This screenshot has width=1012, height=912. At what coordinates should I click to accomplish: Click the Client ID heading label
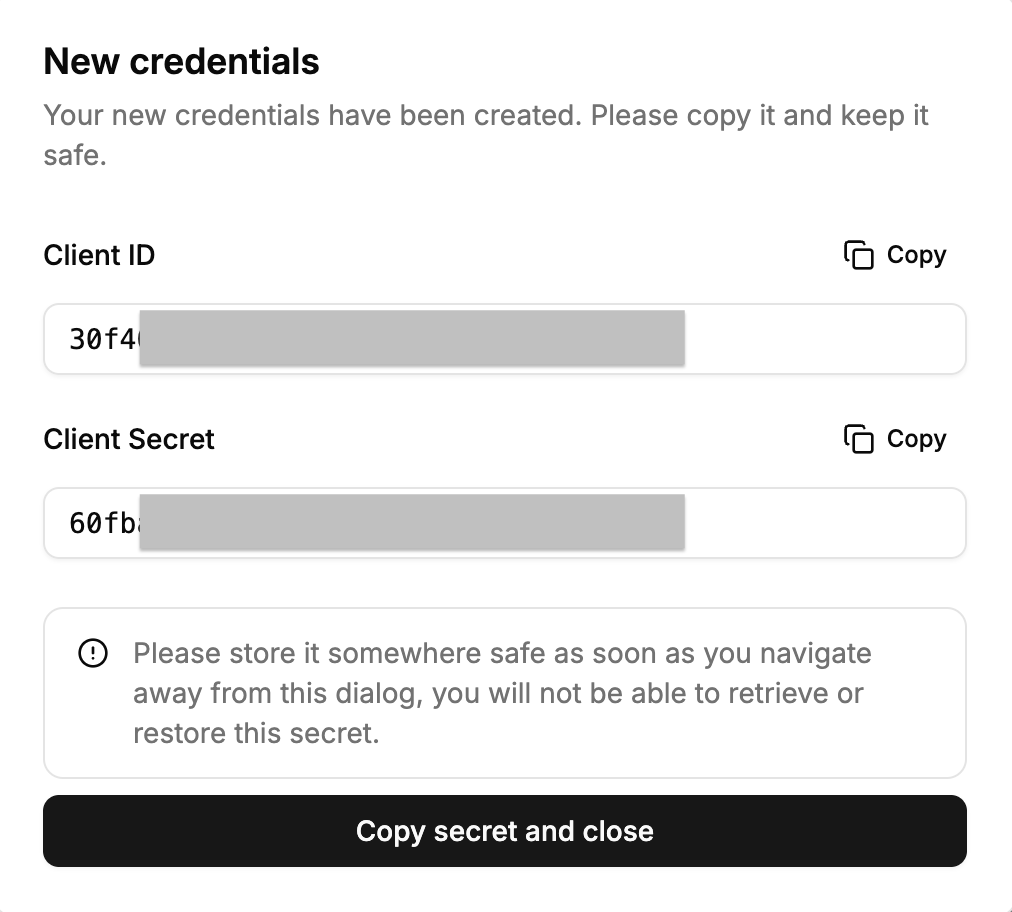pyautogui.click(x=99, y=255)
